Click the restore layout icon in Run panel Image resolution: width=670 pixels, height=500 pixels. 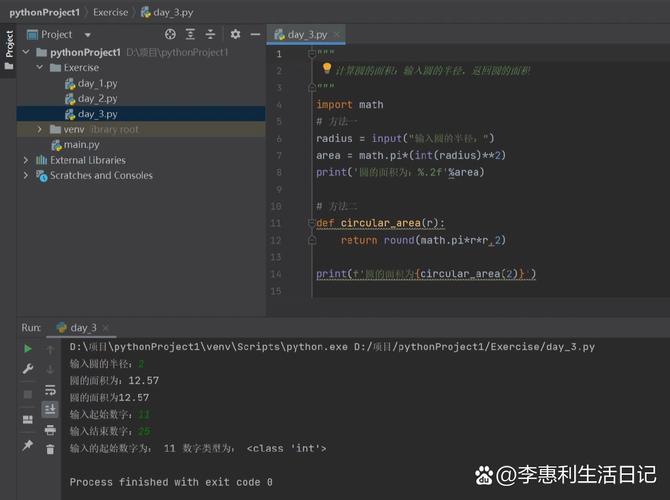pyautogui.click(x=28, y=419)
